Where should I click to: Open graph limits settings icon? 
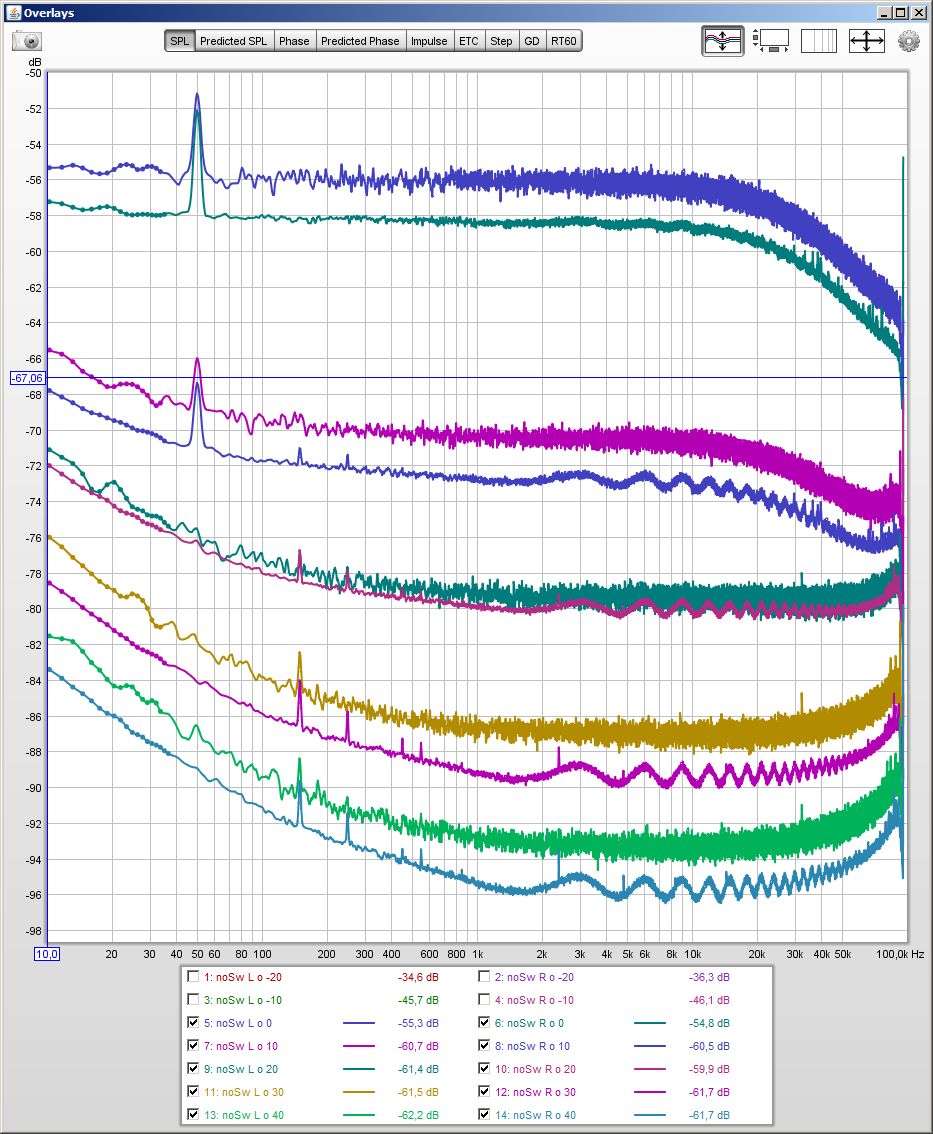click(x=771, y=40)
